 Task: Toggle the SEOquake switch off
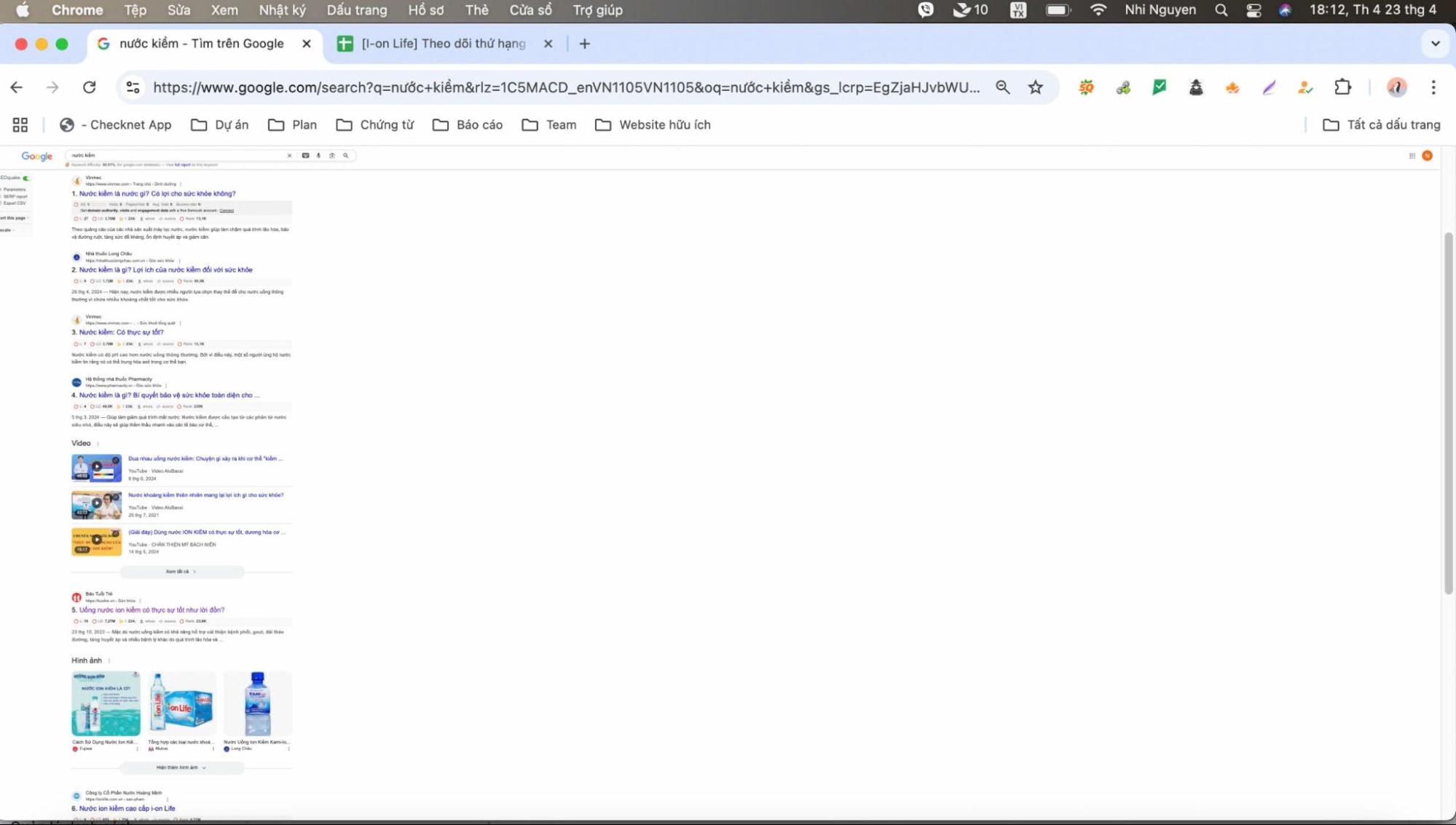point(26,178)
